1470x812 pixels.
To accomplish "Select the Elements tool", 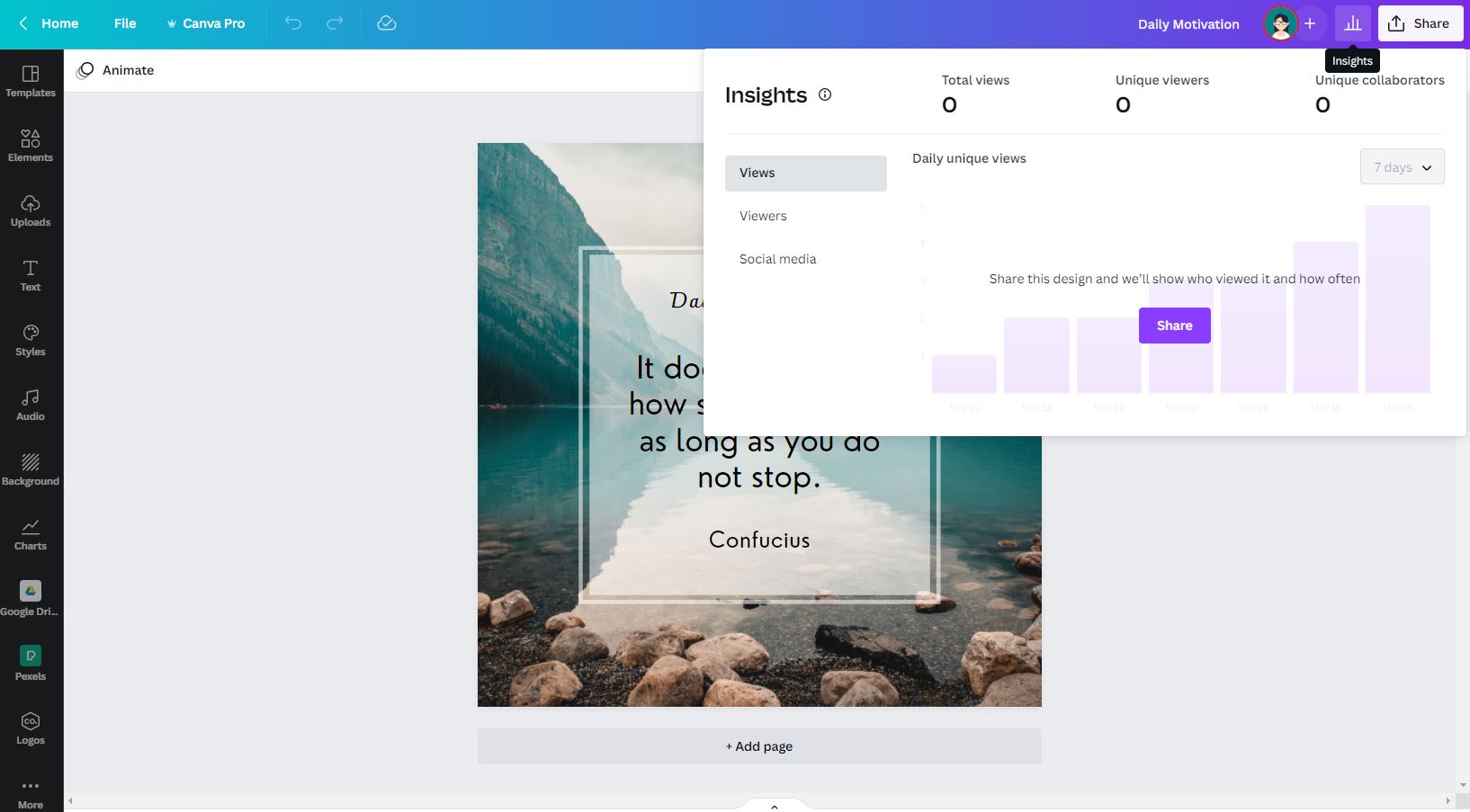I will (x=31, y=146).
